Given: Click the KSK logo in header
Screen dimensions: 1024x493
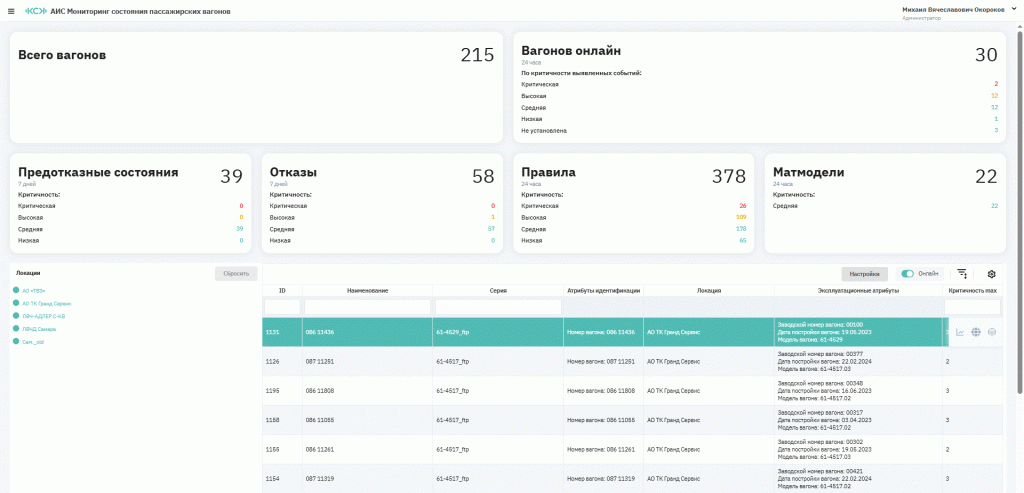Looking at the screenshot, I should 36,11.
